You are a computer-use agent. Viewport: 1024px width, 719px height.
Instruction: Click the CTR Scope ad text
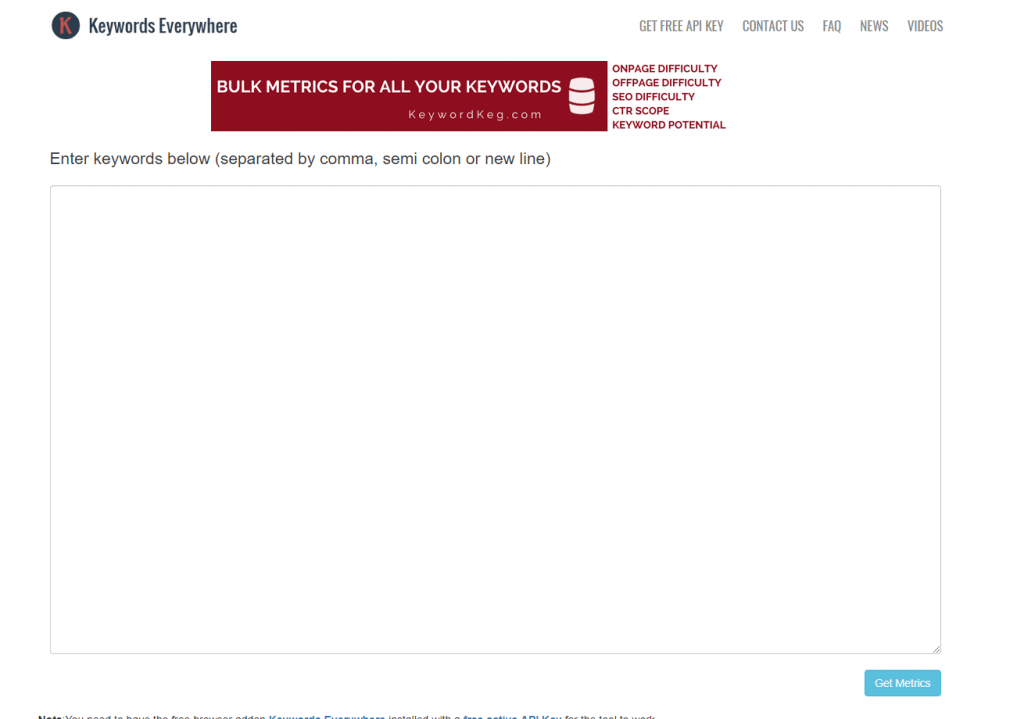(640, 111)
